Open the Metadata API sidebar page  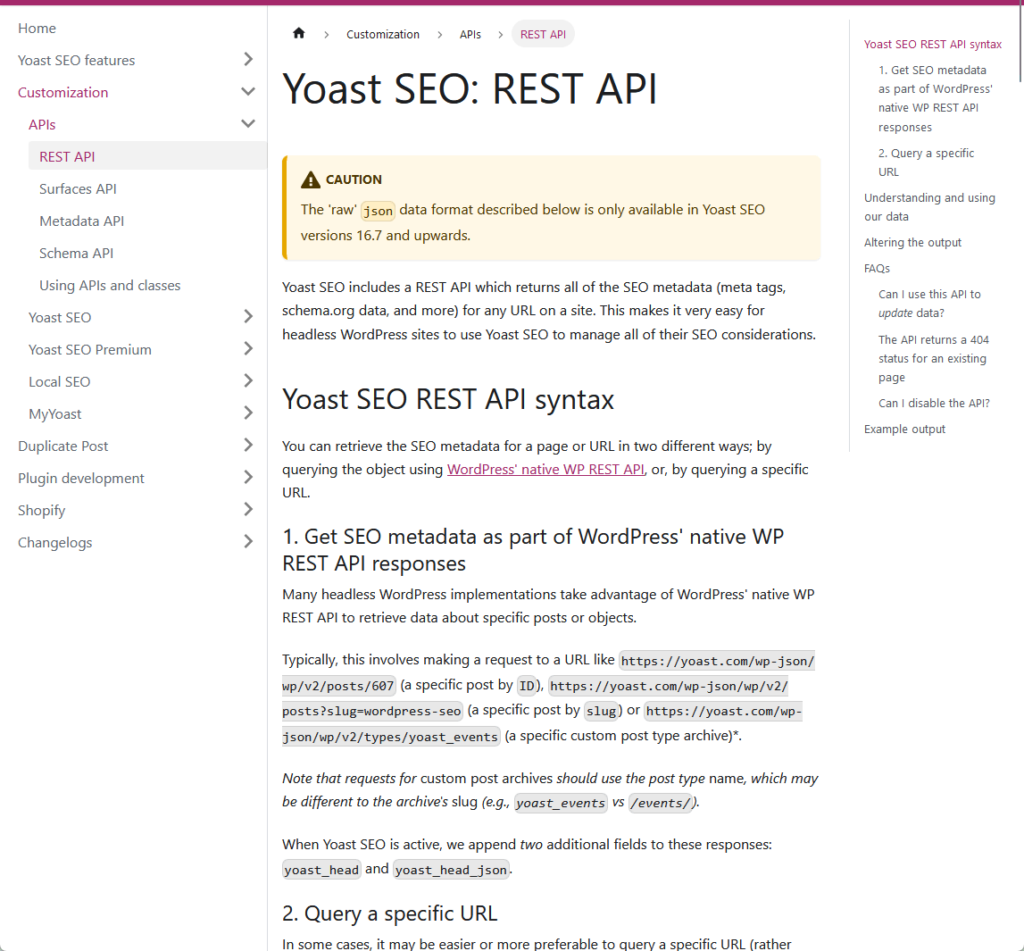[82, 221]
